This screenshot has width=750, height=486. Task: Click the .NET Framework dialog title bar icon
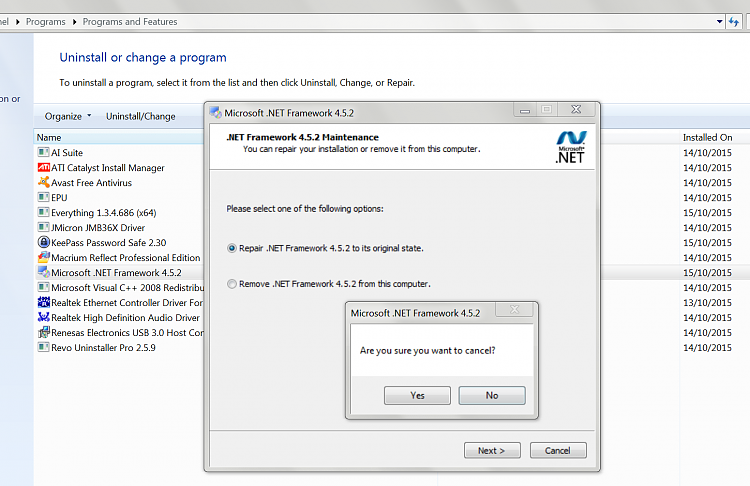pos(216,113)
